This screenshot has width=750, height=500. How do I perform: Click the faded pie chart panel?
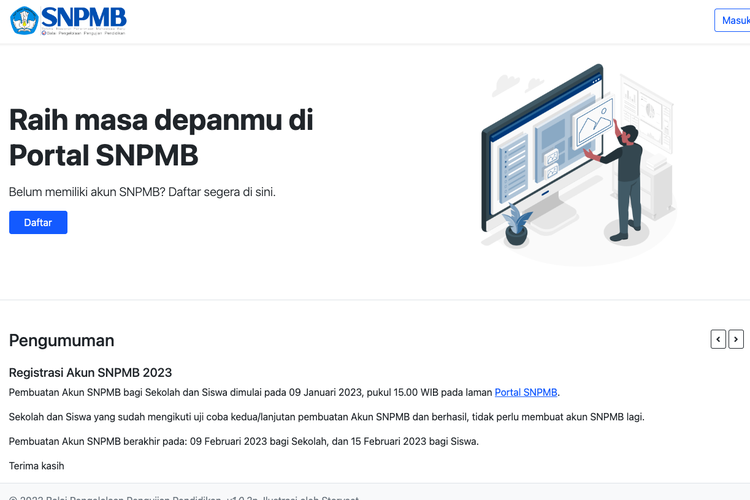(x=650, y=110)
